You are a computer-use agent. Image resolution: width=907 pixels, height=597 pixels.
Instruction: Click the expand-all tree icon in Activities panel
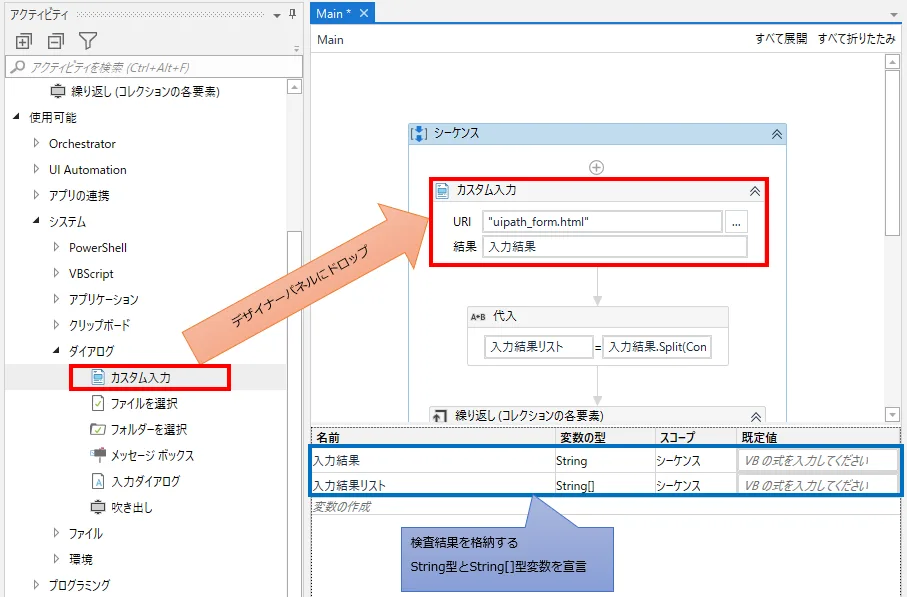[x=21, y=40]
